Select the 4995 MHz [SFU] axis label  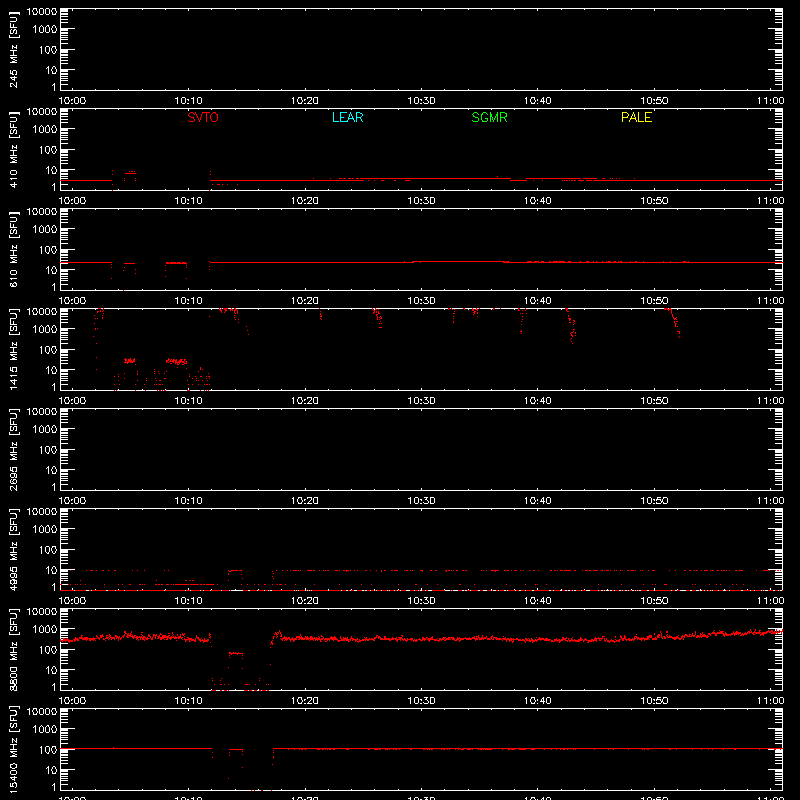(13, 549)
